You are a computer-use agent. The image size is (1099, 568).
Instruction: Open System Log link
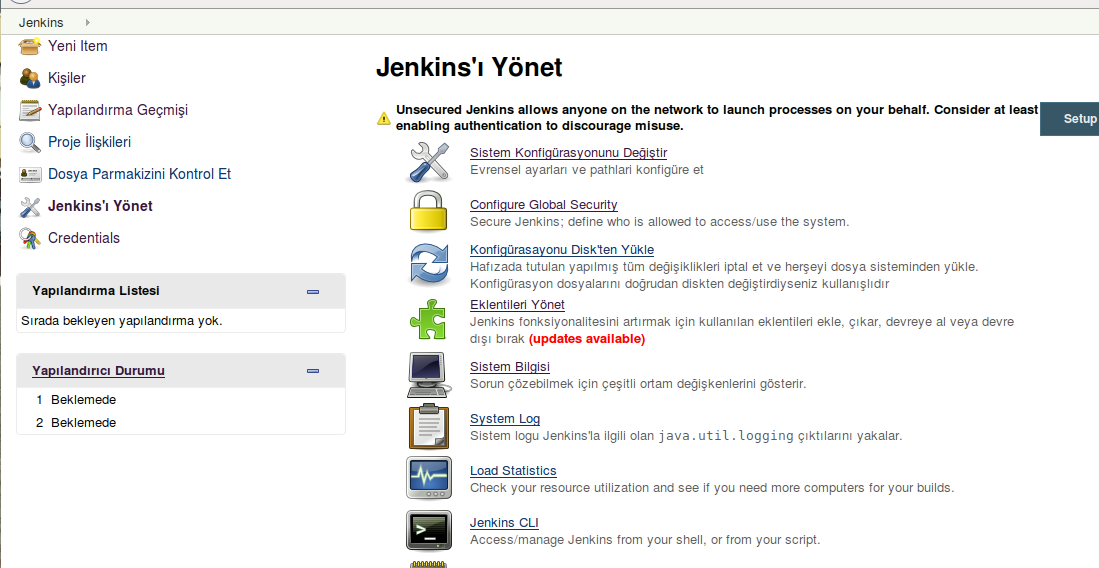pos(505,419)
